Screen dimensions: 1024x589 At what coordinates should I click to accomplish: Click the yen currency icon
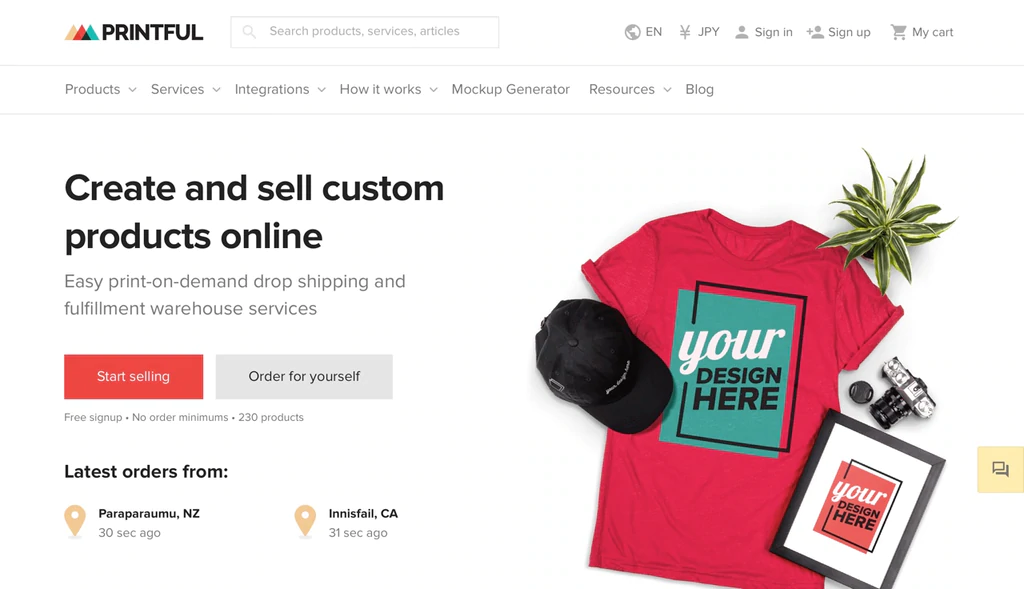[x=685, y=32]
